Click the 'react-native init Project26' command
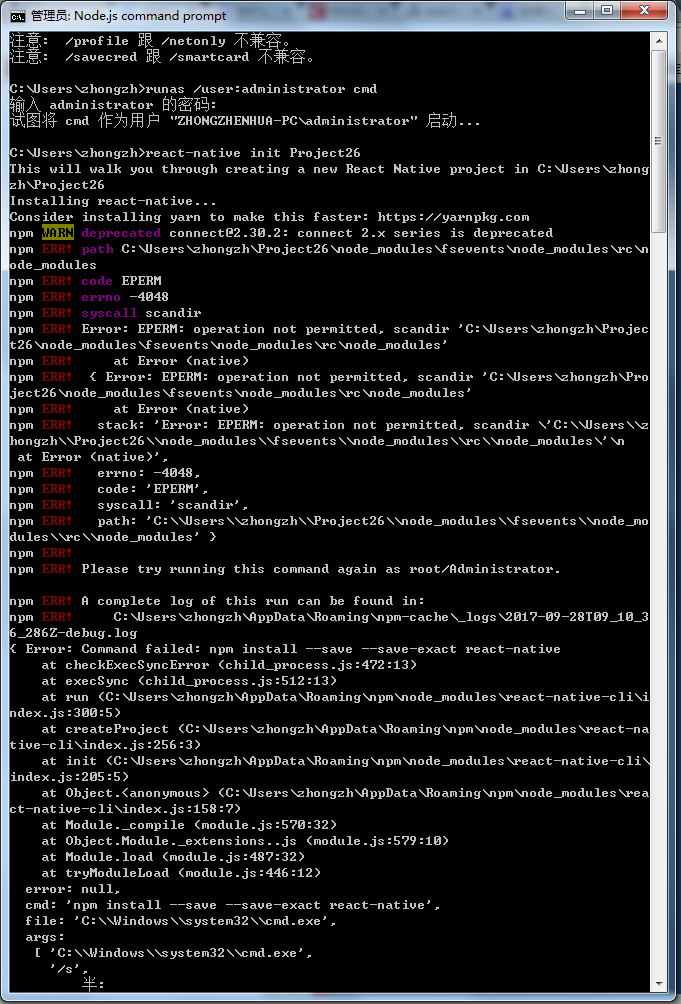 186,153
